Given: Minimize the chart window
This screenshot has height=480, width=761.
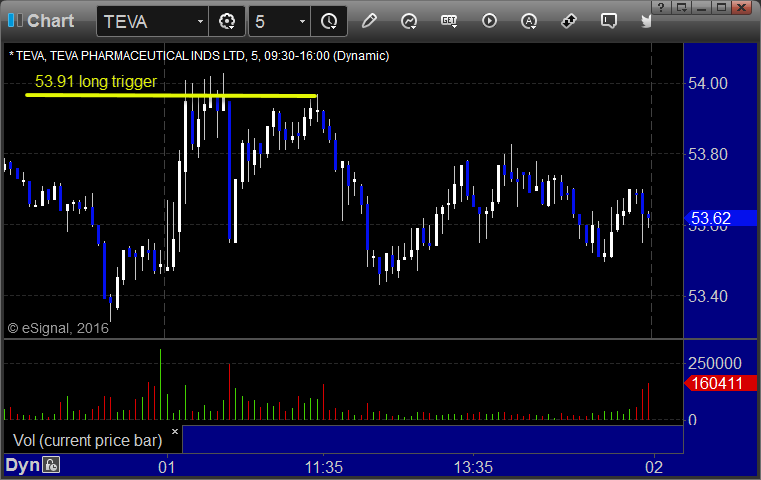Looking at the screenshot, I should pyautogui.click(x=701, y=7).
